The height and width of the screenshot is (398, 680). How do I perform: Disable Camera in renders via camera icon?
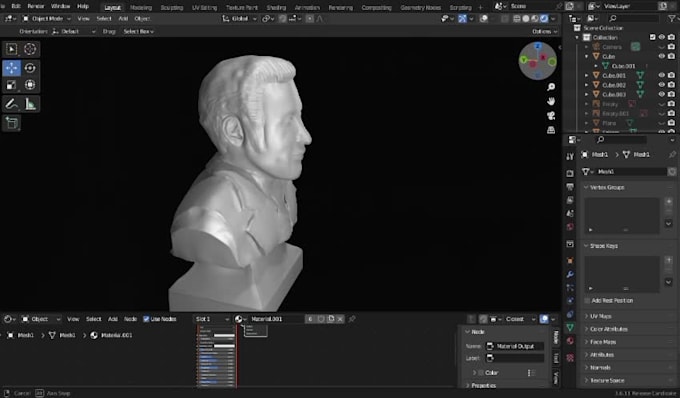coord(671,47)
